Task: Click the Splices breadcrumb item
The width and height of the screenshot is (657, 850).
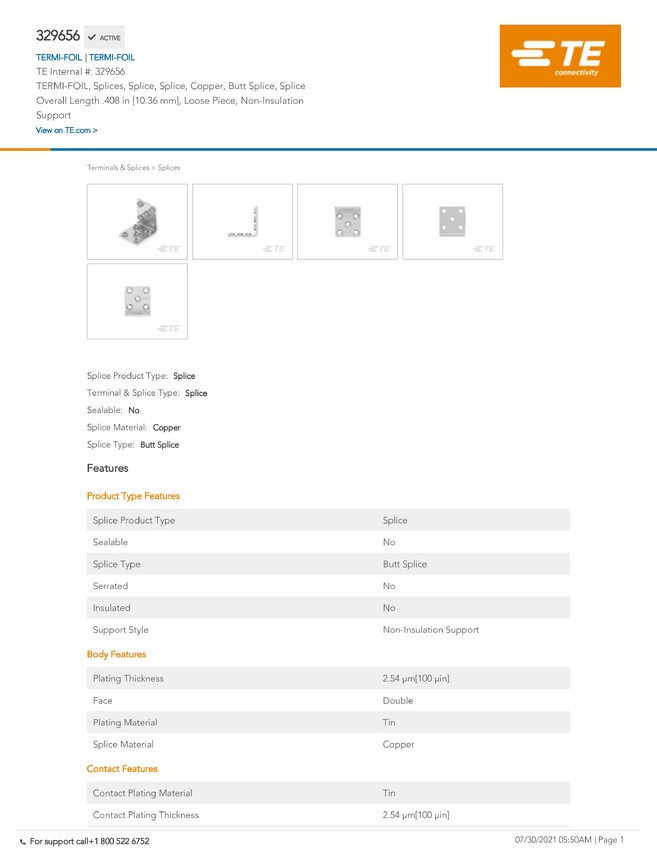Action: (x=169, y=168)
